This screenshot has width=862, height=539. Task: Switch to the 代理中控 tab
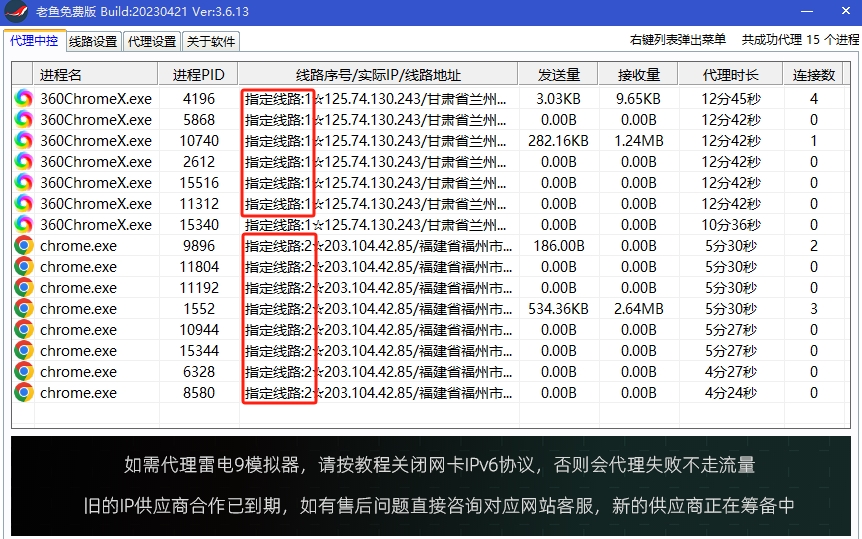(x=34, y=41)
